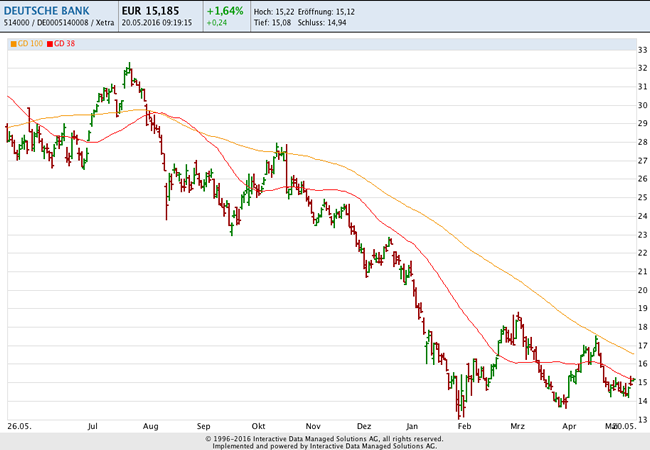
Task: Click the red GD 38 legend swatch
Action: [50, 44]
